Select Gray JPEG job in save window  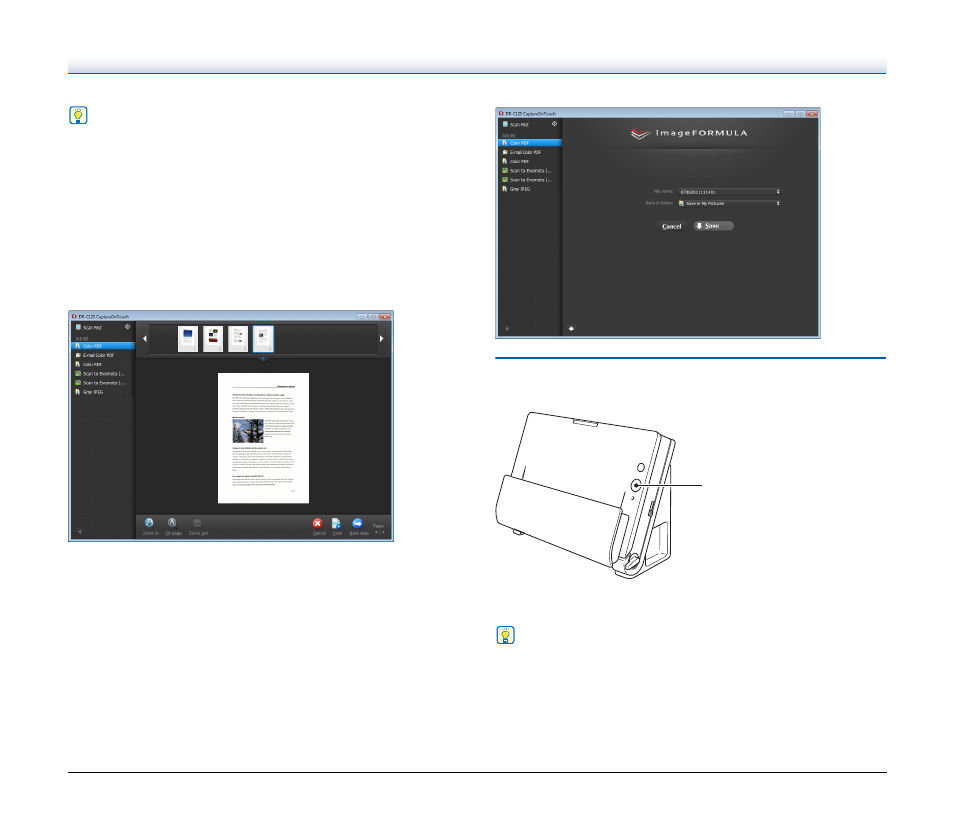click(530, 189)
